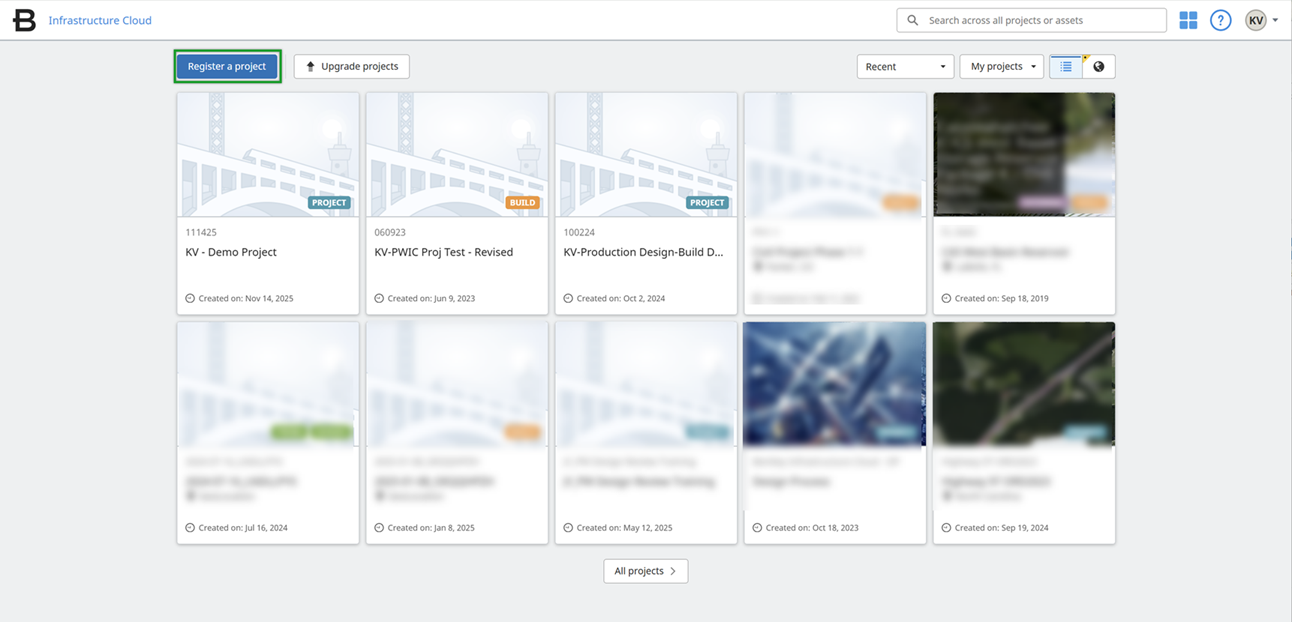
Task: Open the help question mark icon
Action: click(1220, 20)
